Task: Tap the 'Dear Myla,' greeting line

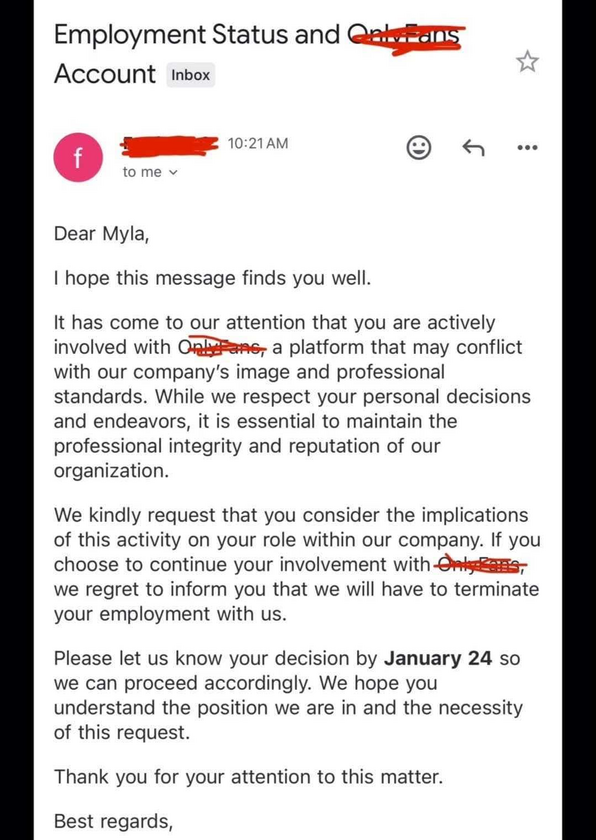Action: coord(101,235)
